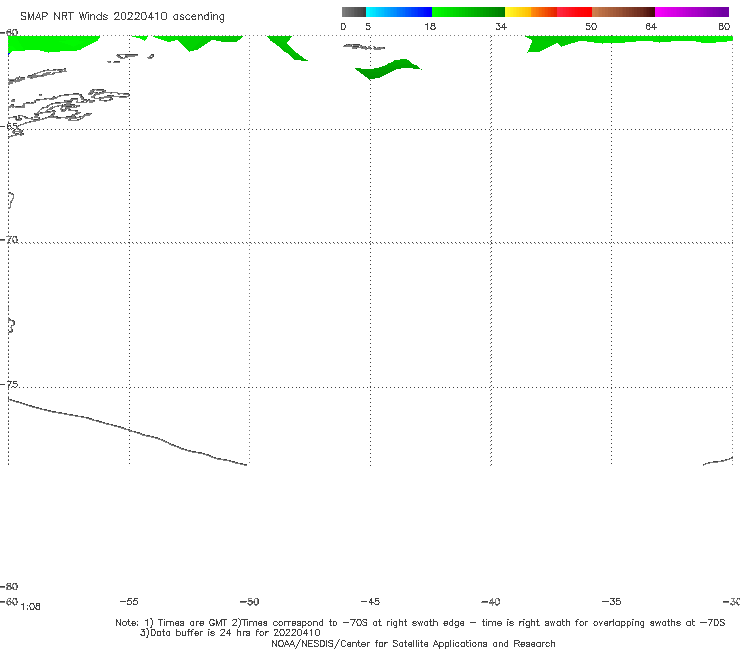Image resolution: width=740 pixels, height=650 pixels.
Task: Click the longitude label '-40'
Action: tap(491, 601)
